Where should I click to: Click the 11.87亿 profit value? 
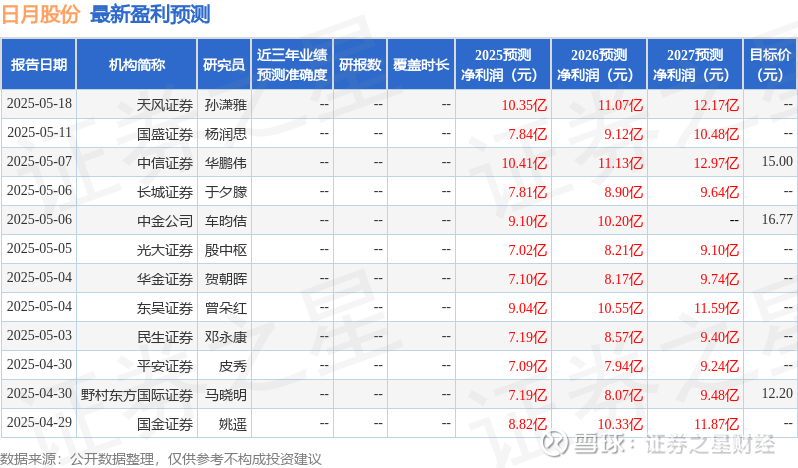(716, 424)
